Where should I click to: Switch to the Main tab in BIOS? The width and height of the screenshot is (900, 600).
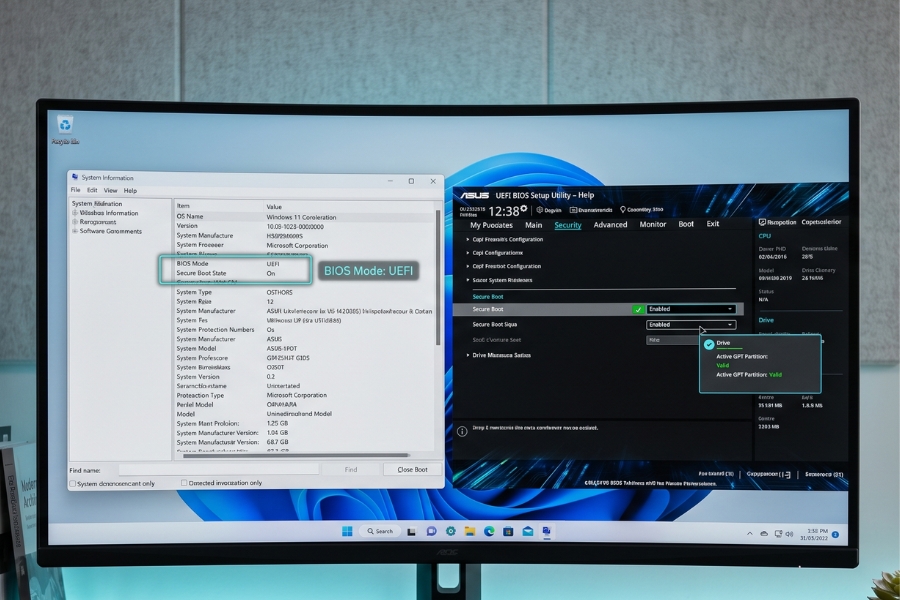[x=533, y=225]
